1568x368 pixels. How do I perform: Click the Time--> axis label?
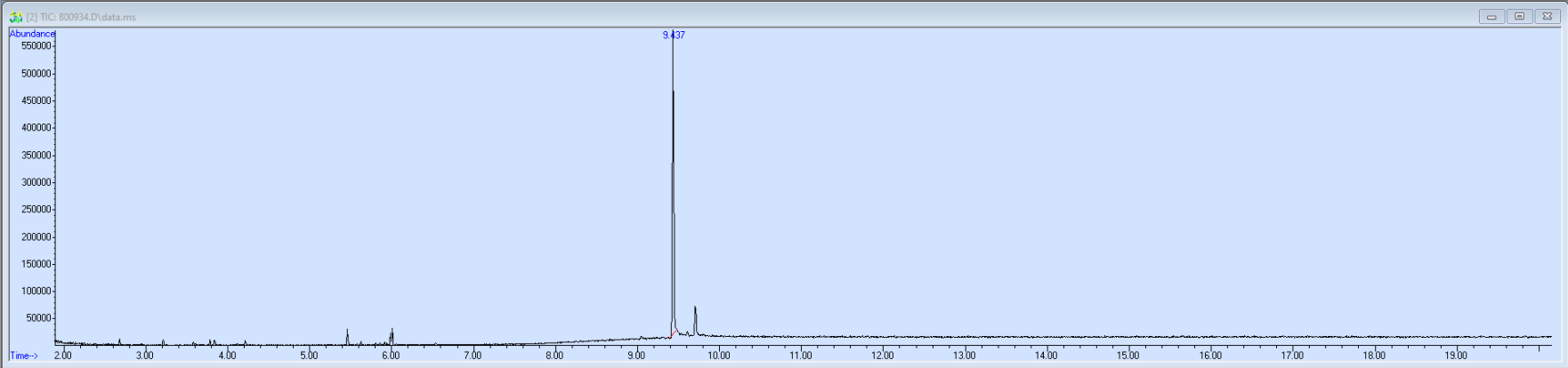tap(24, 356)
